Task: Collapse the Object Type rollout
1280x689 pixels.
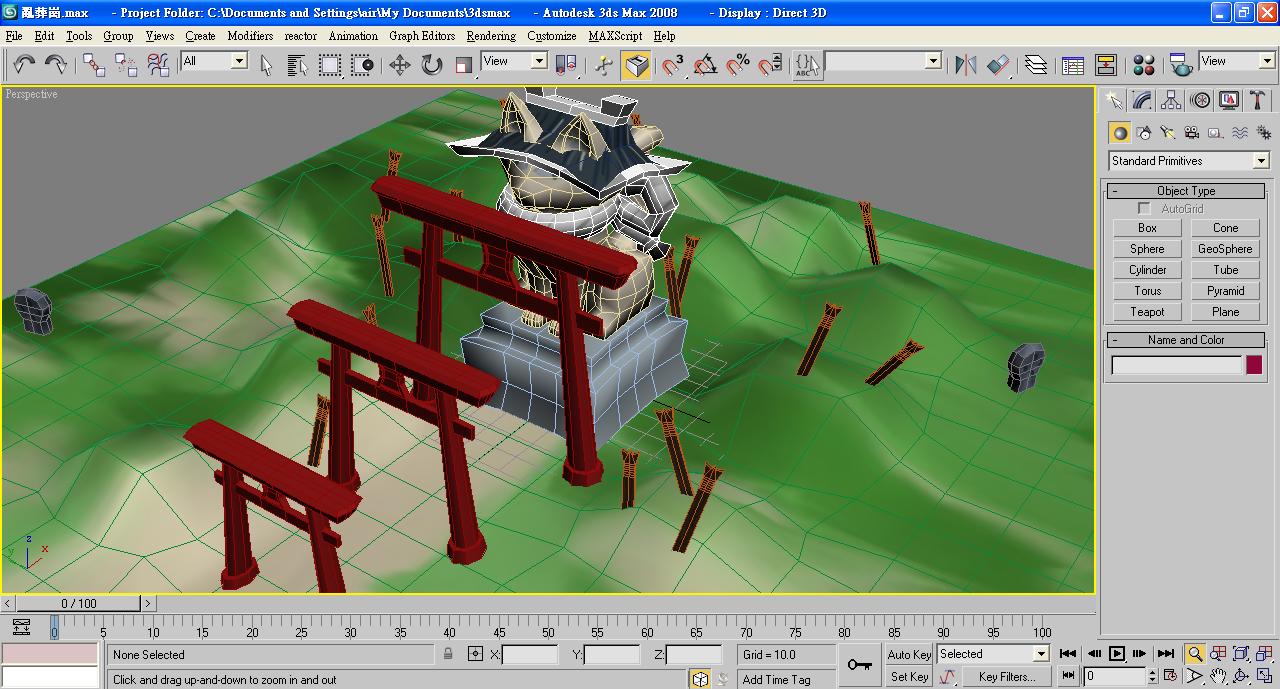Action: [x=1186, y=191]
